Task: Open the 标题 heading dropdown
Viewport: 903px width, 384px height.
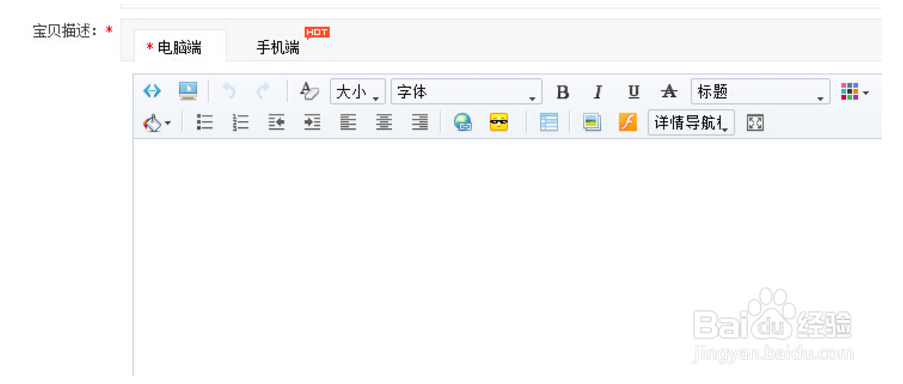Action: pos(761,92)
